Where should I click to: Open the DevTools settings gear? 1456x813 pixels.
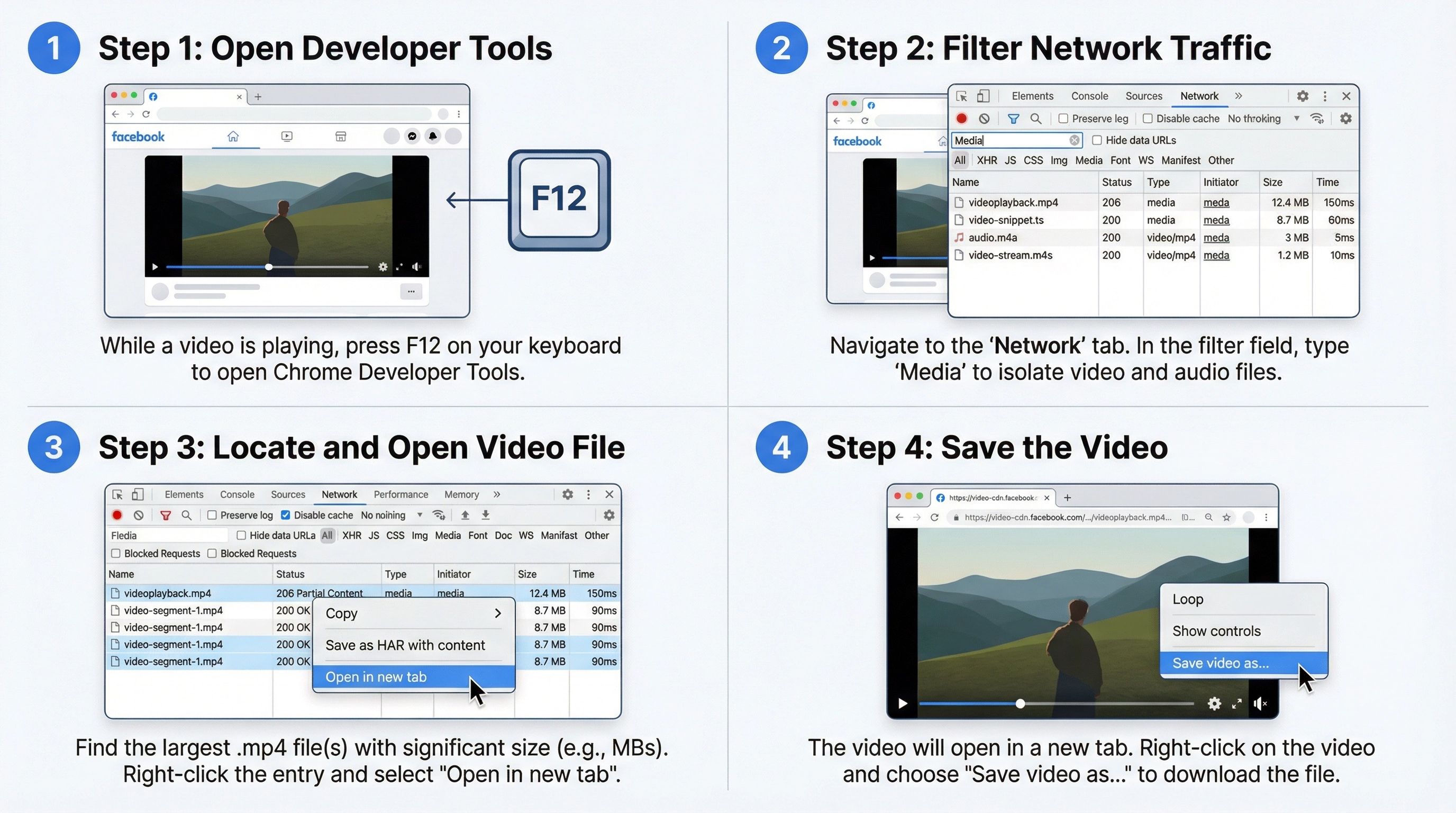tap(1303, 96)
